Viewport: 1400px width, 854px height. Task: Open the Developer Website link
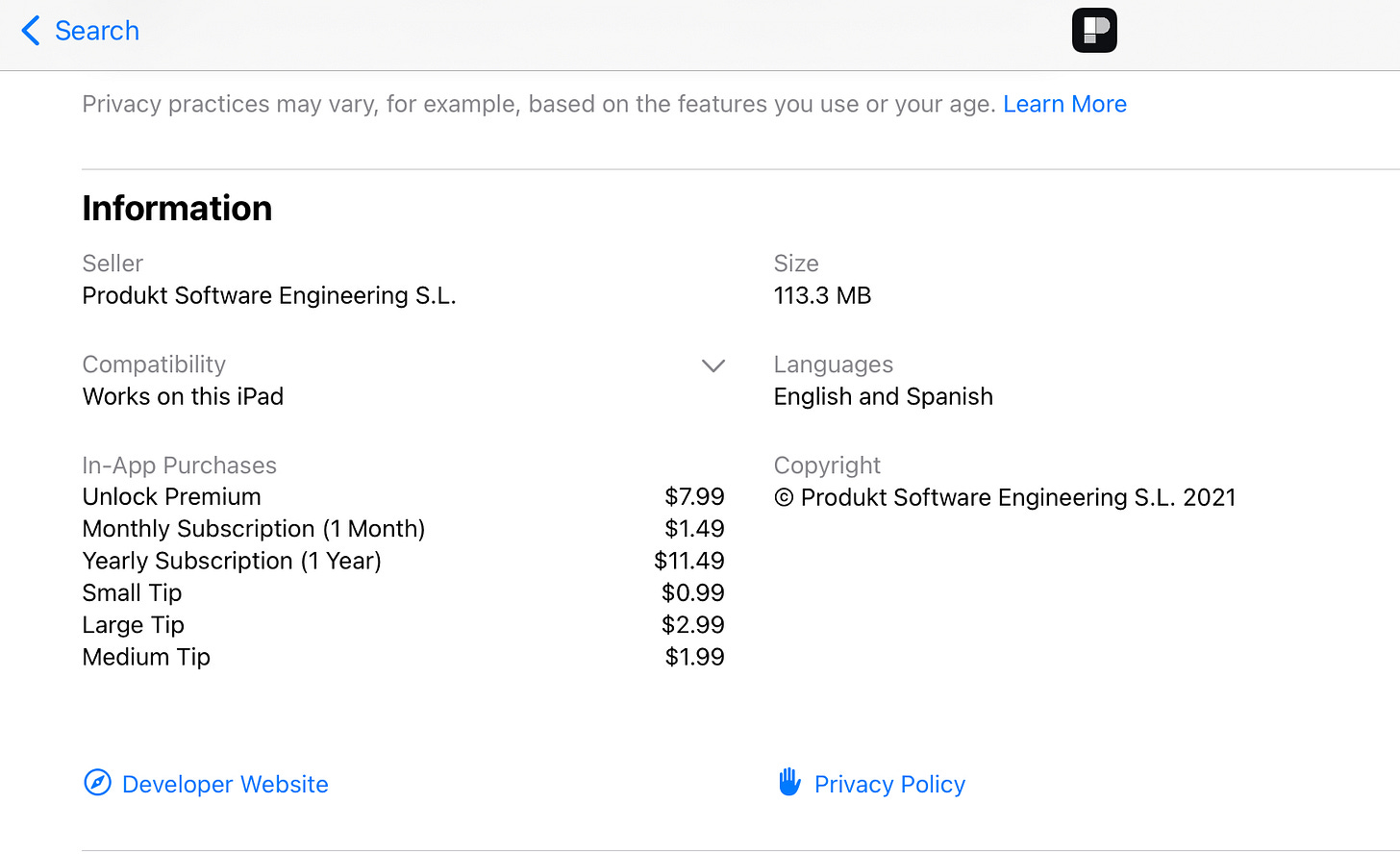[x=225, y=784]
